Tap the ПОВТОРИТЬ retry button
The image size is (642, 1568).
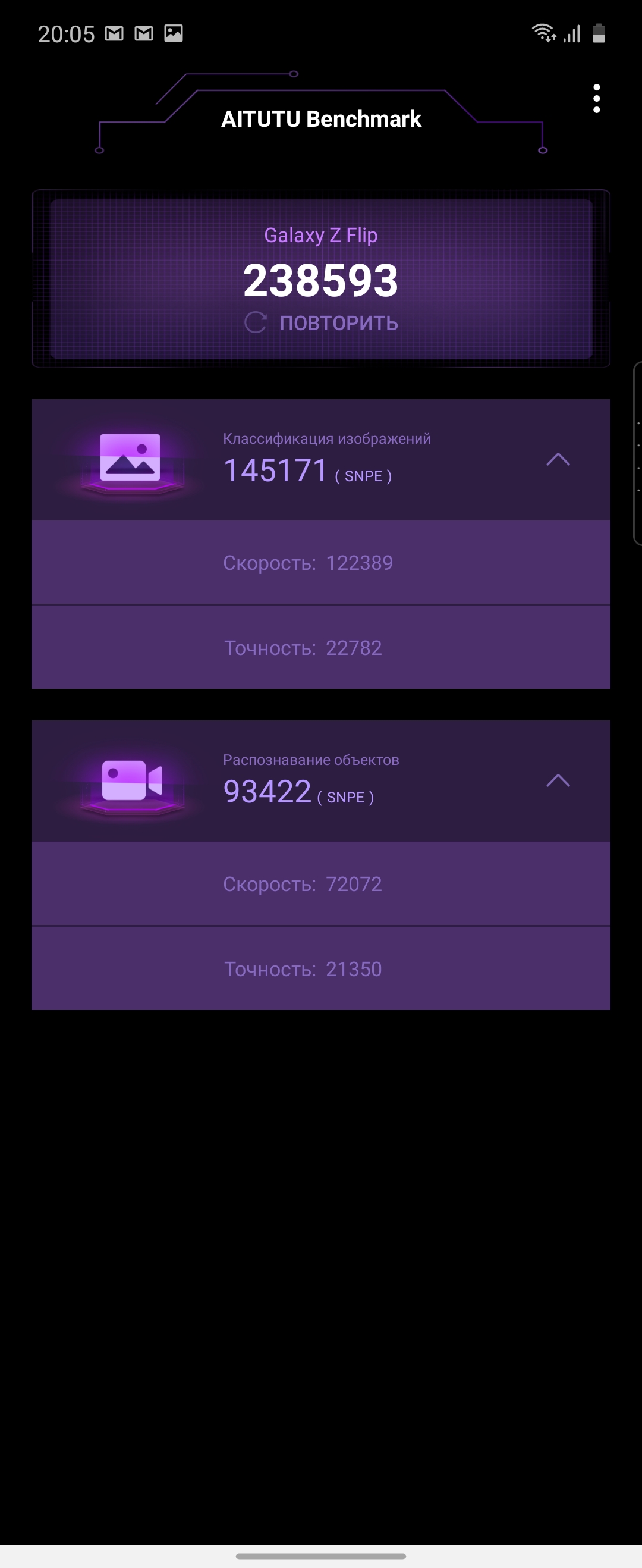pos(322,322)
